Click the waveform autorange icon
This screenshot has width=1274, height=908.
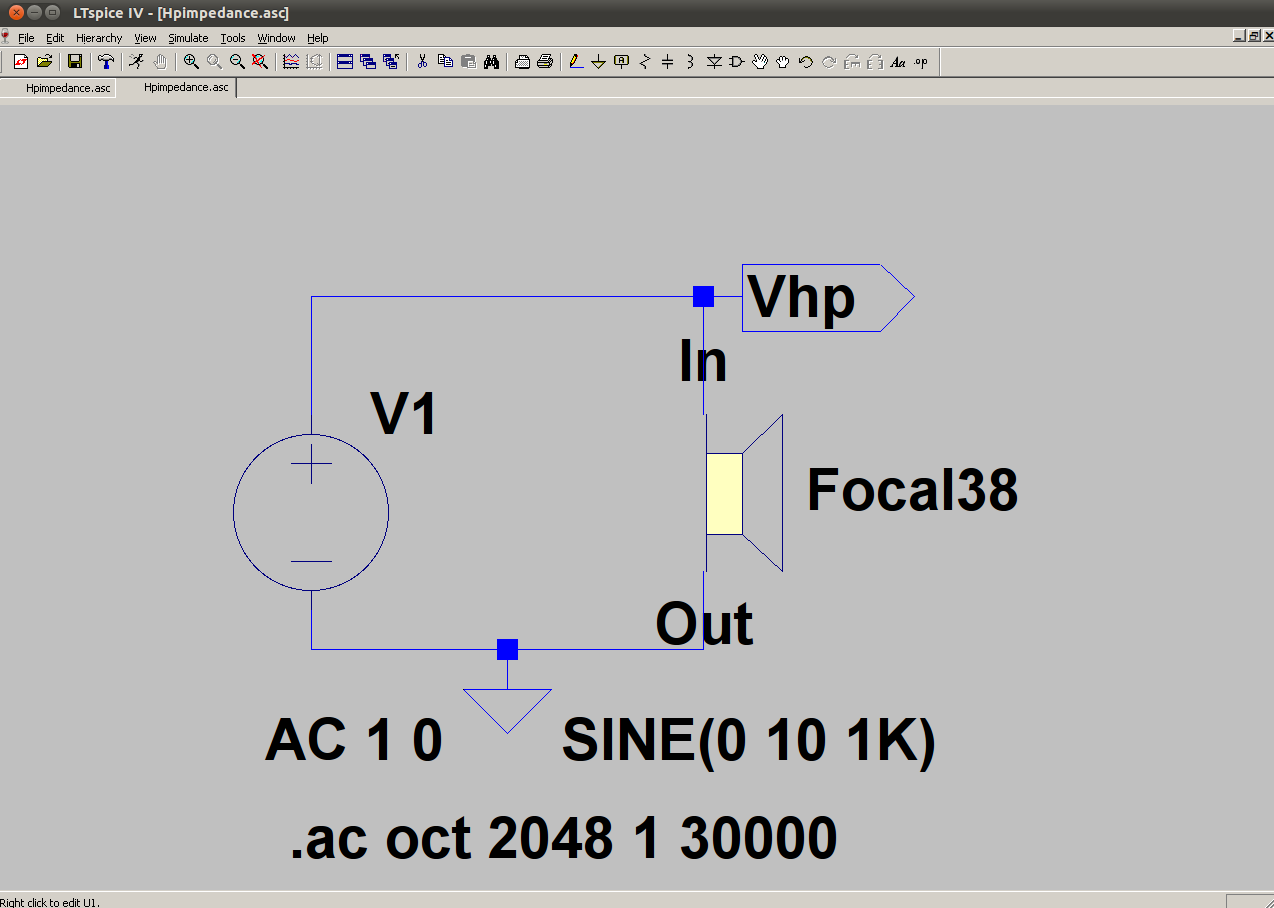pyautogui.click(x=291, y=62)
